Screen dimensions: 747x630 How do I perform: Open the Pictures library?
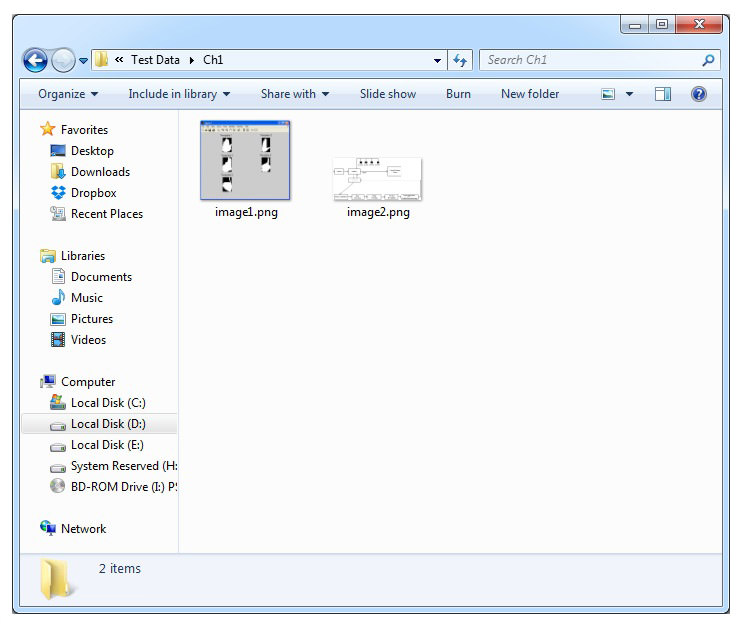(x=92, y=319)
